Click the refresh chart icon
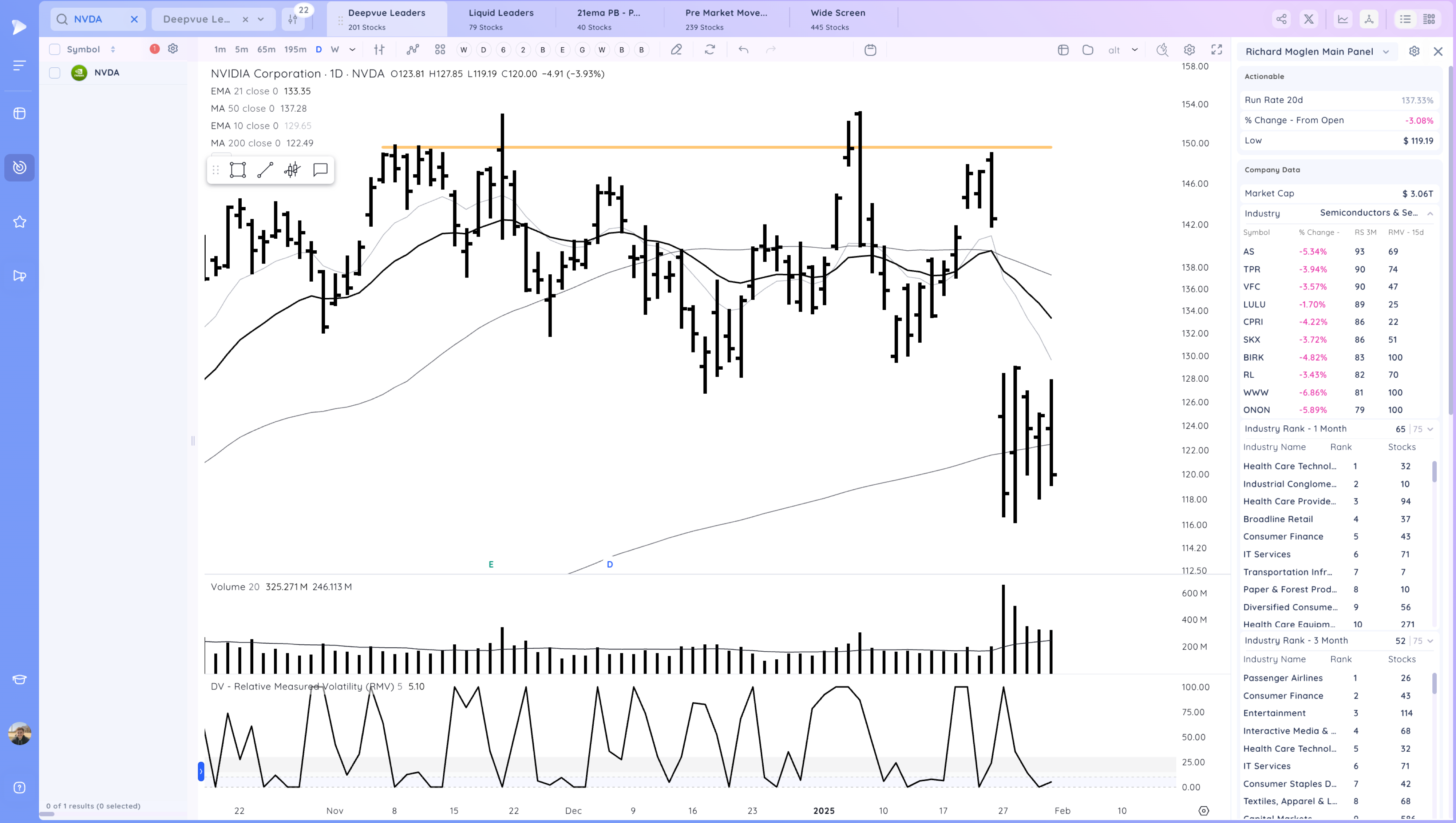The image size is (1456, 823). coord(710,50)
